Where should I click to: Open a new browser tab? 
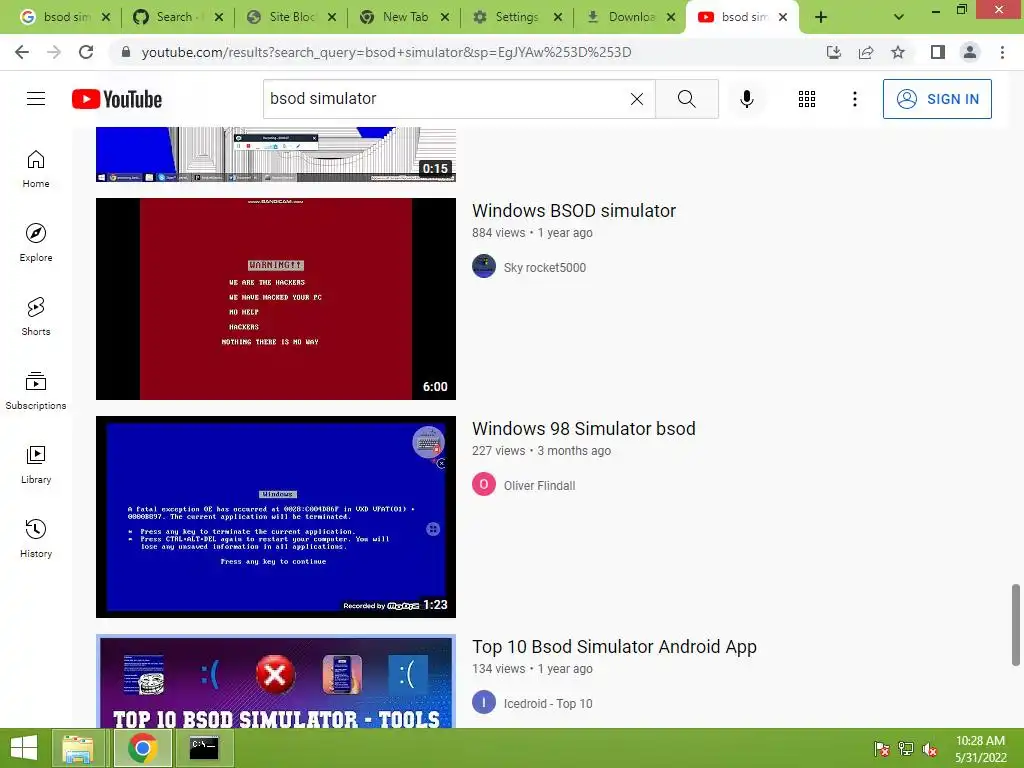coord(821,18)
